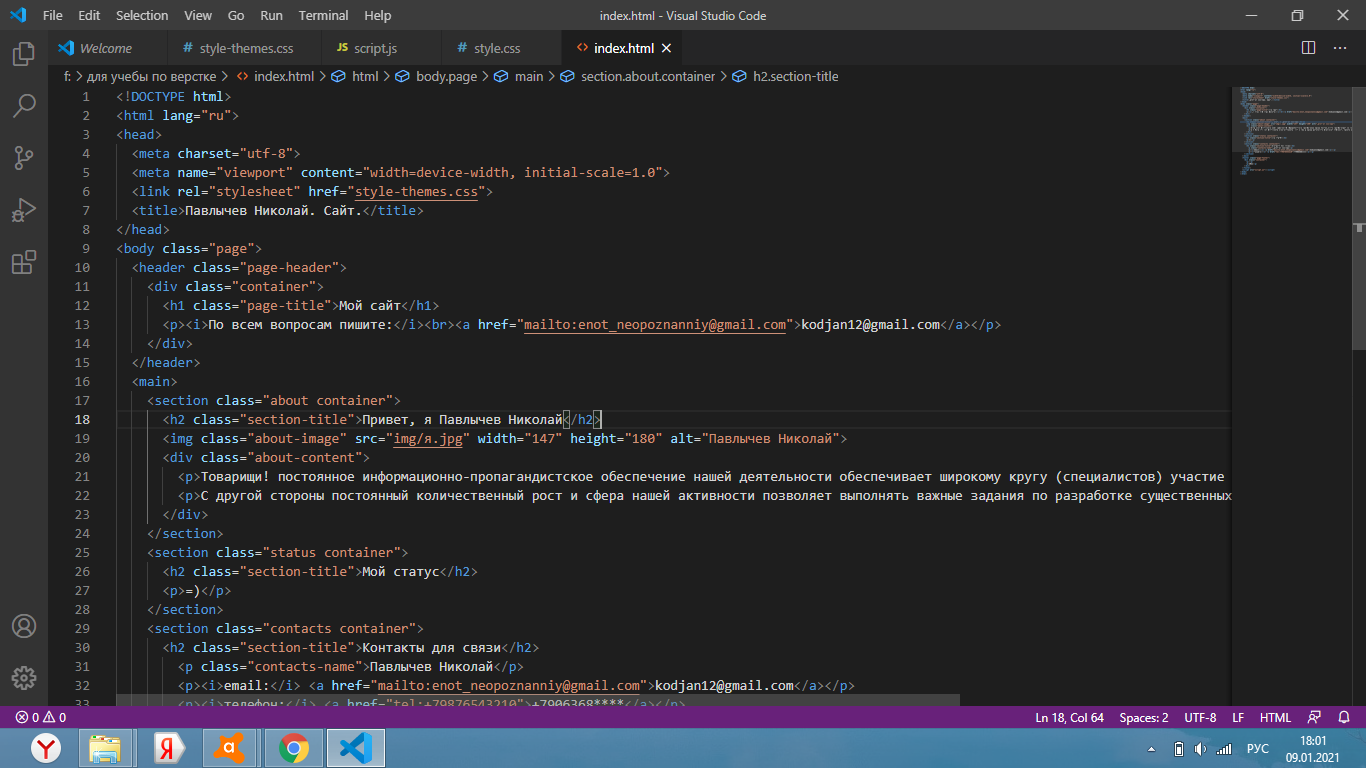Click the Spaces: 2 indentation setting
The width and height of the screenshot is (1366, 768).
pos(1143,718)
